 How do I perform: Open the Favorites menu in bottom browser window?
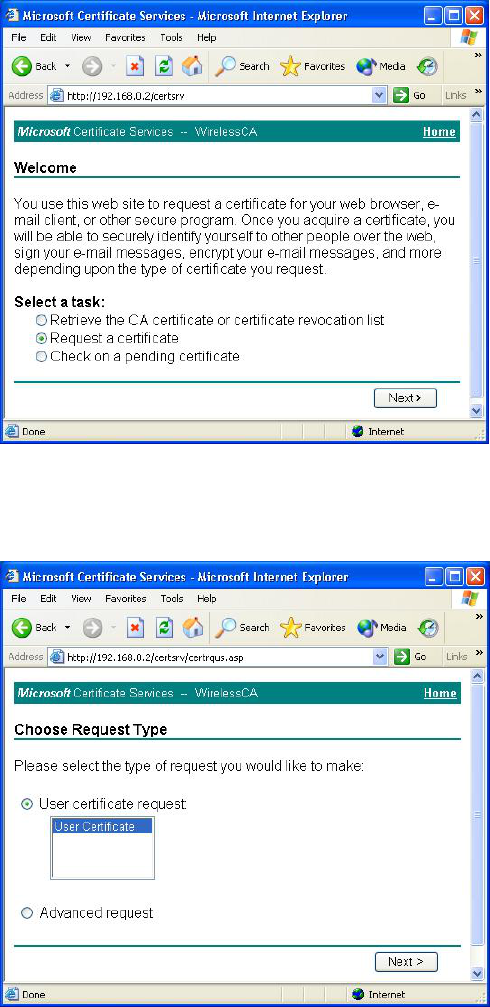coord(126,599)
